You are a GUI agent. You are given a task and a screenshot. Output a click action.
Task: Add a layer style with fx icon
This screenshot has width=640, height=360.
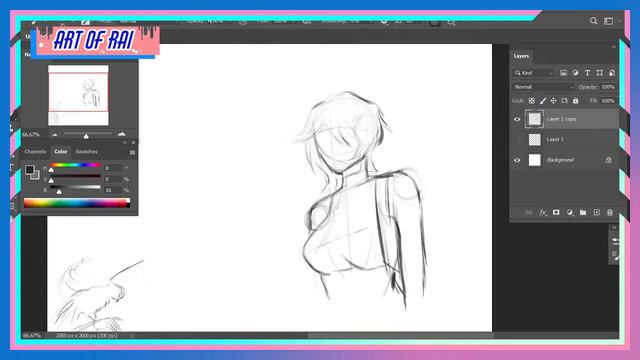coord(542,213)
